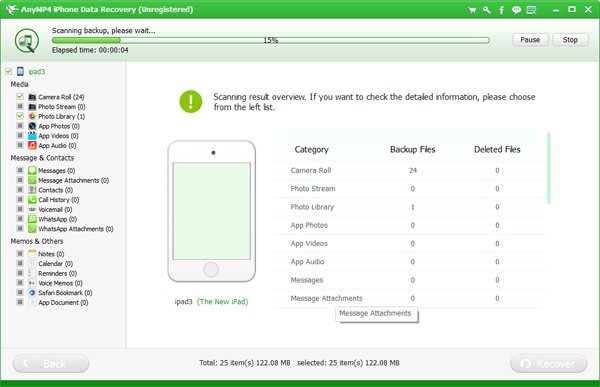Click the Calendar icon
The image size is (600, 387).
point(32,263)
